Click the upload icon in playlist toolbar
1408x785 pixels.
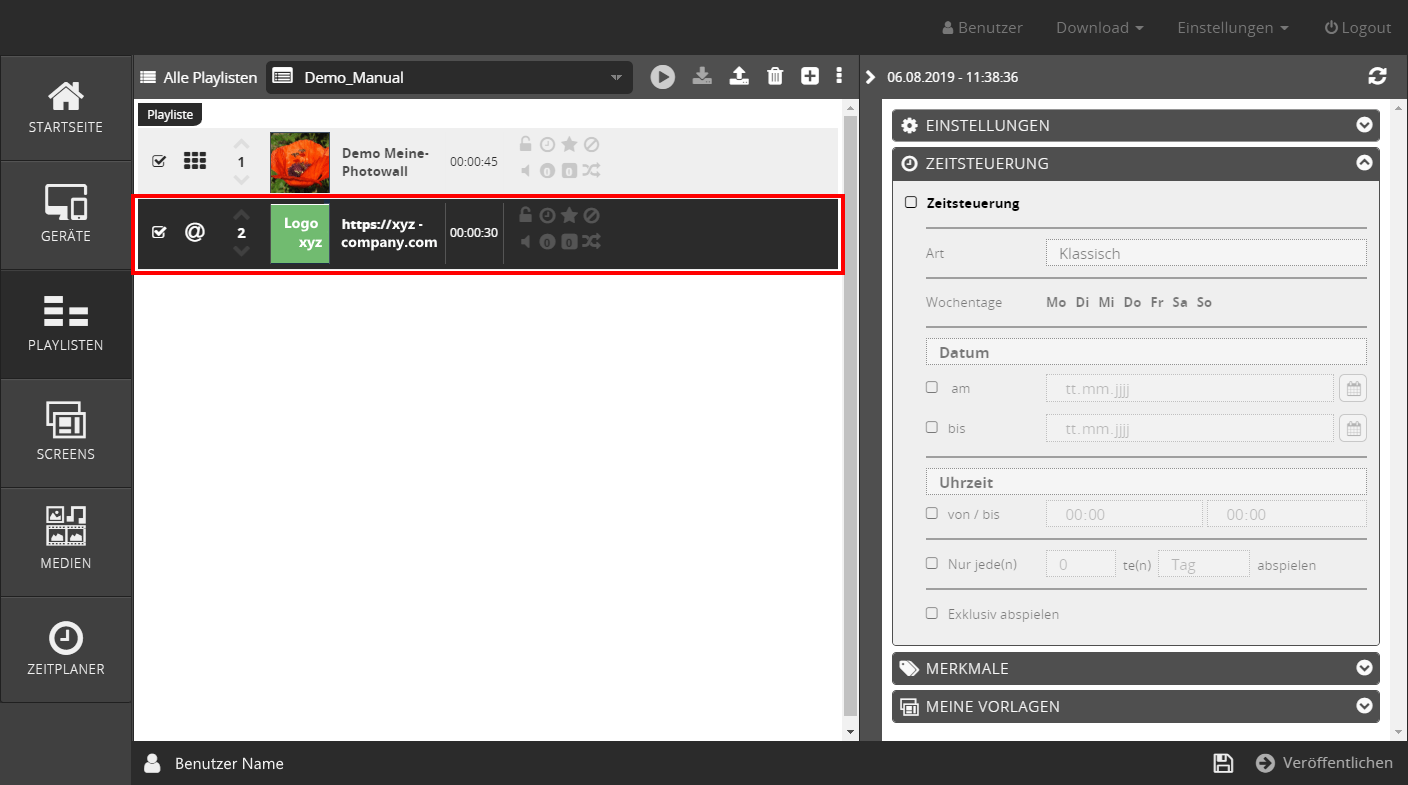739,77
